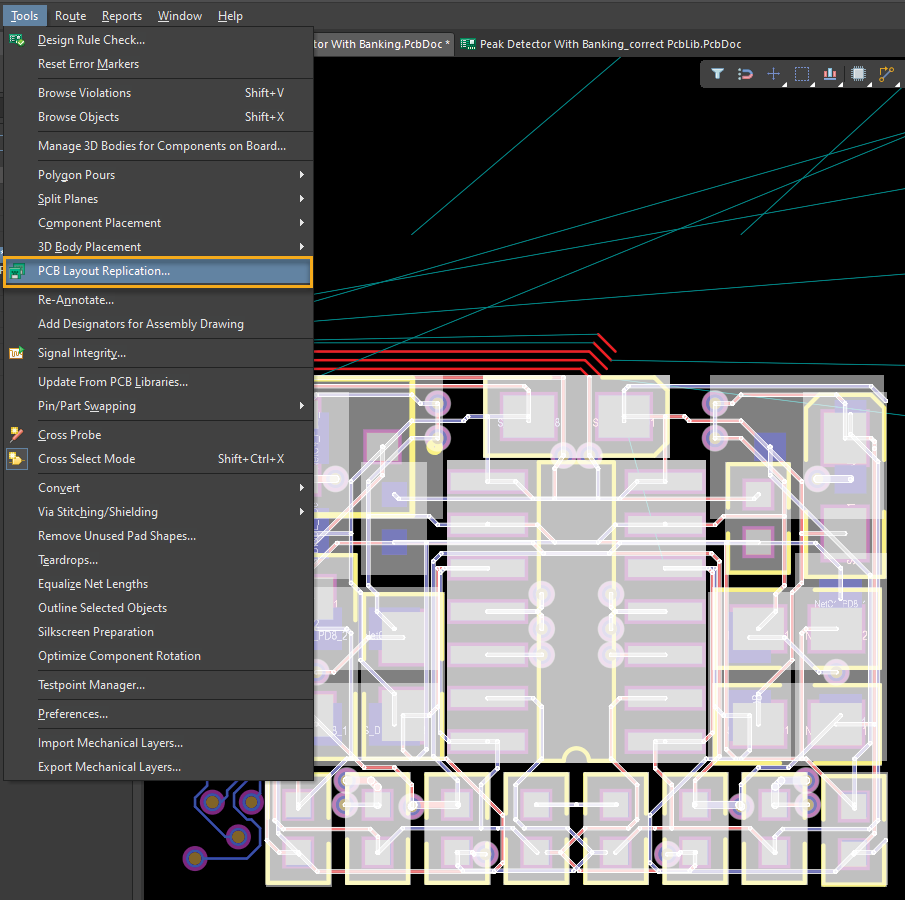905x900 pixels.
Task: Toggle the objects filter funnel icon
Action: [717, 73]
